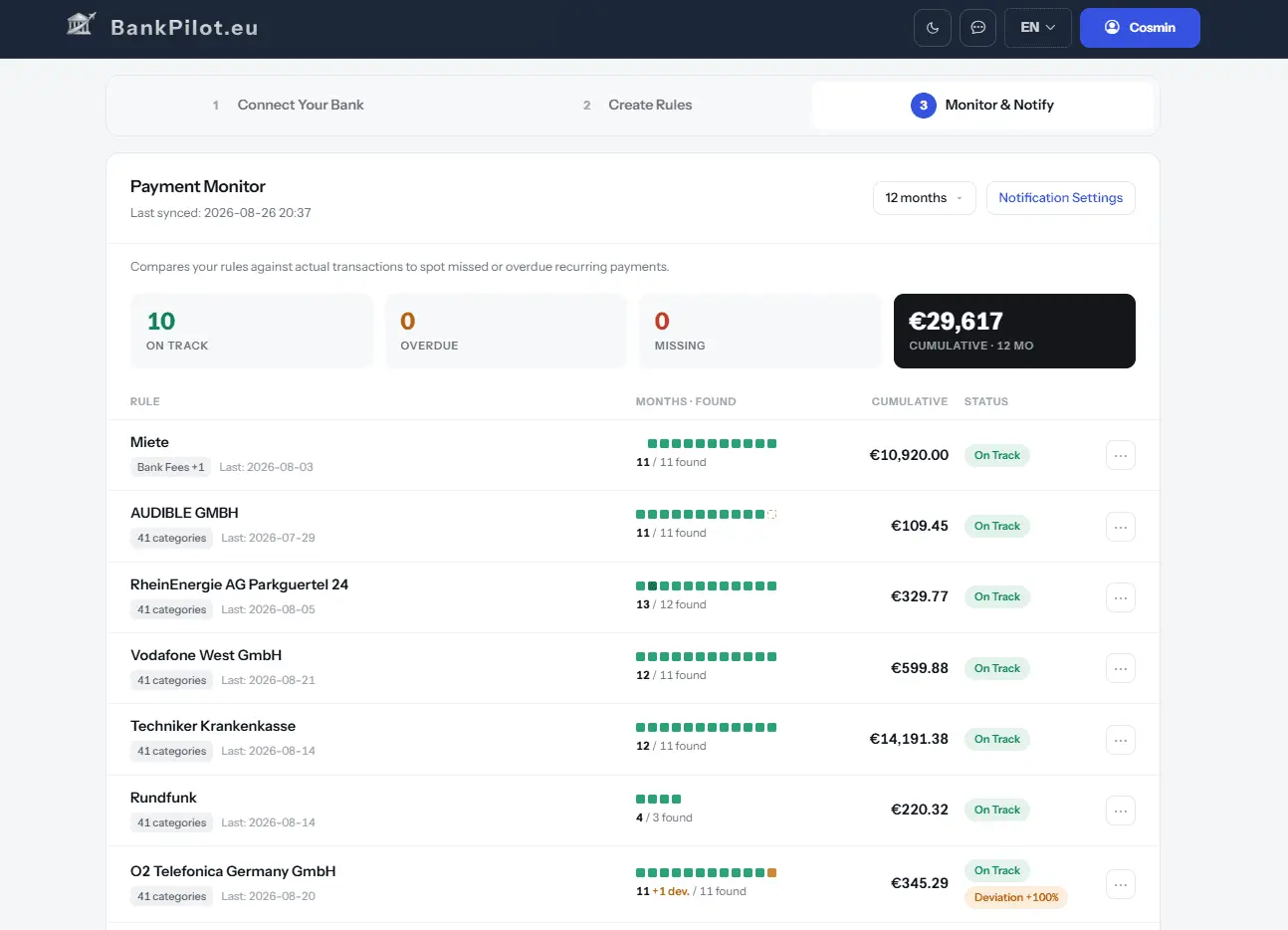Viewport: 1288px width, 930px height.
Task: Go to Create Rules step
Action: (x=637, y=105)
